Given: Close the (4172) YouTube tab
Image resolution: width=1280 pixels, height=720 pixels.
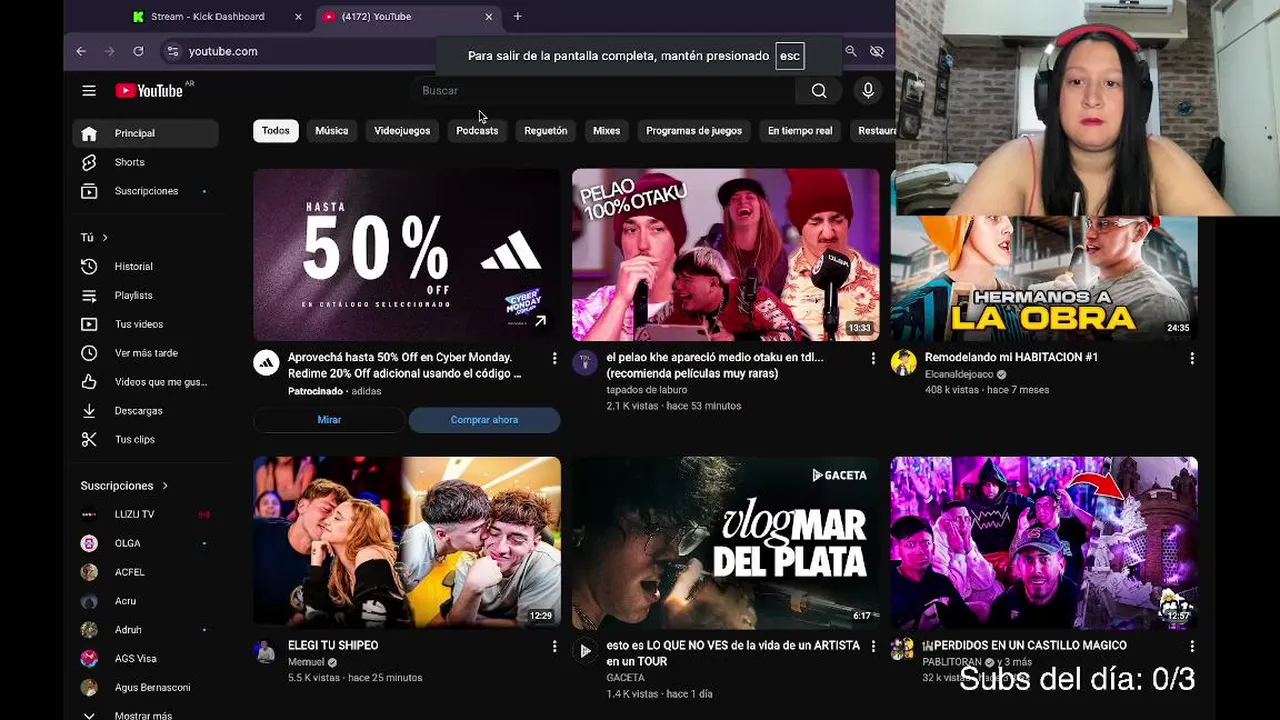Looking at the screenshot, I should 488,17.
